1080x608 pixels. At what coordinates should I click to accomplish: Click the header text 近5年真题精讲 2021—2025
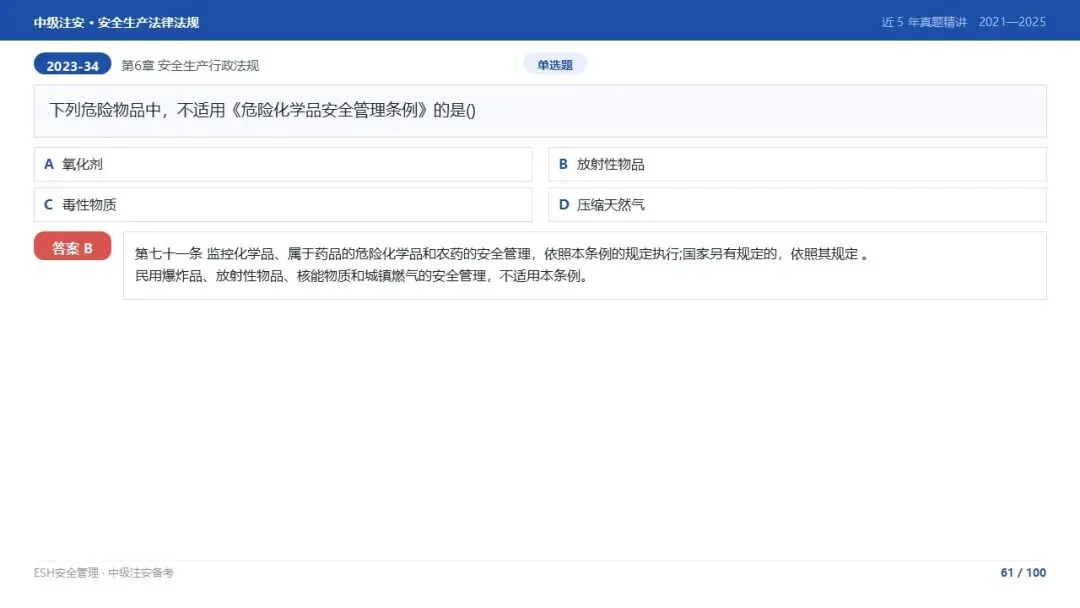point(964,22)
